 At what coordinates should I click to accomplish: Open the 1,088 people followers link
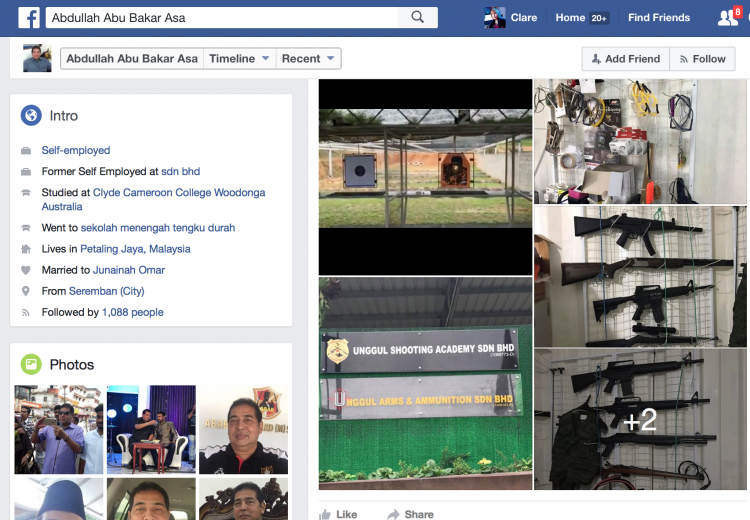132,312
